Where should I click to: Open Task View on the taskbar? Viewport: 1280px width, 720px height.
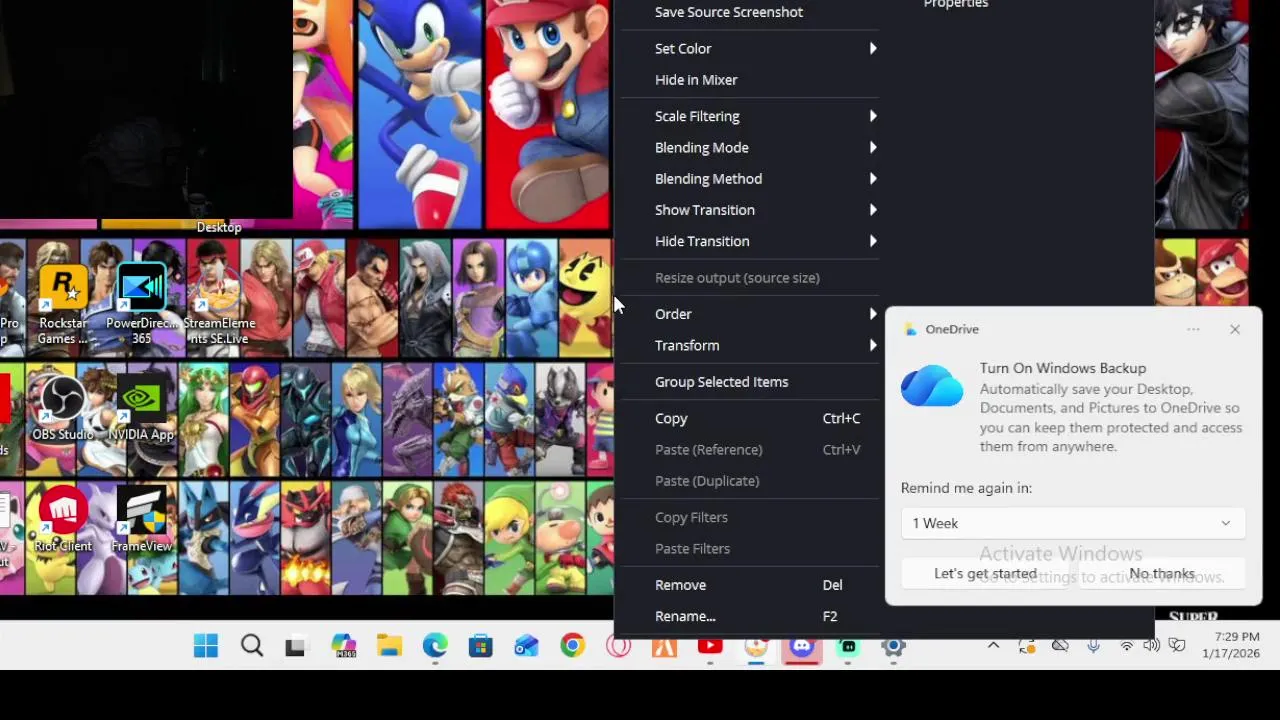point(295,647)
